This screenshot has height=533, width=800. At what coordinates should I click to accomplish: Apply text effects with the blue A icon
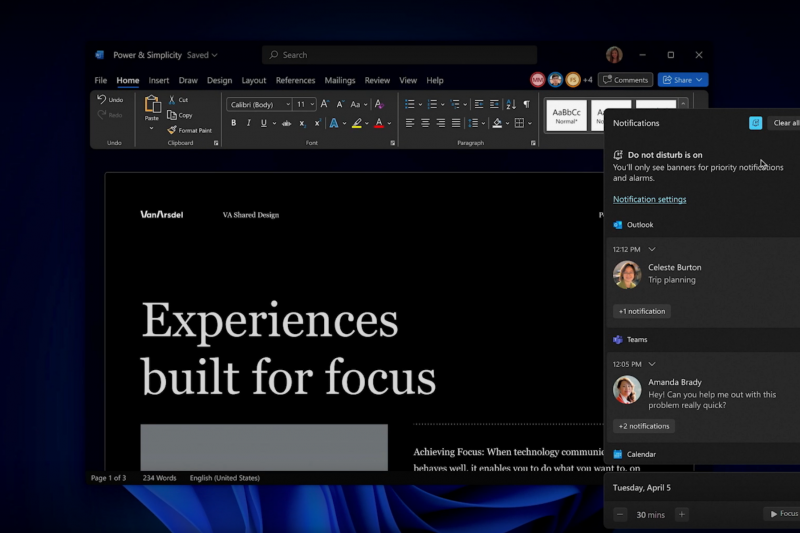coord(334,123)
